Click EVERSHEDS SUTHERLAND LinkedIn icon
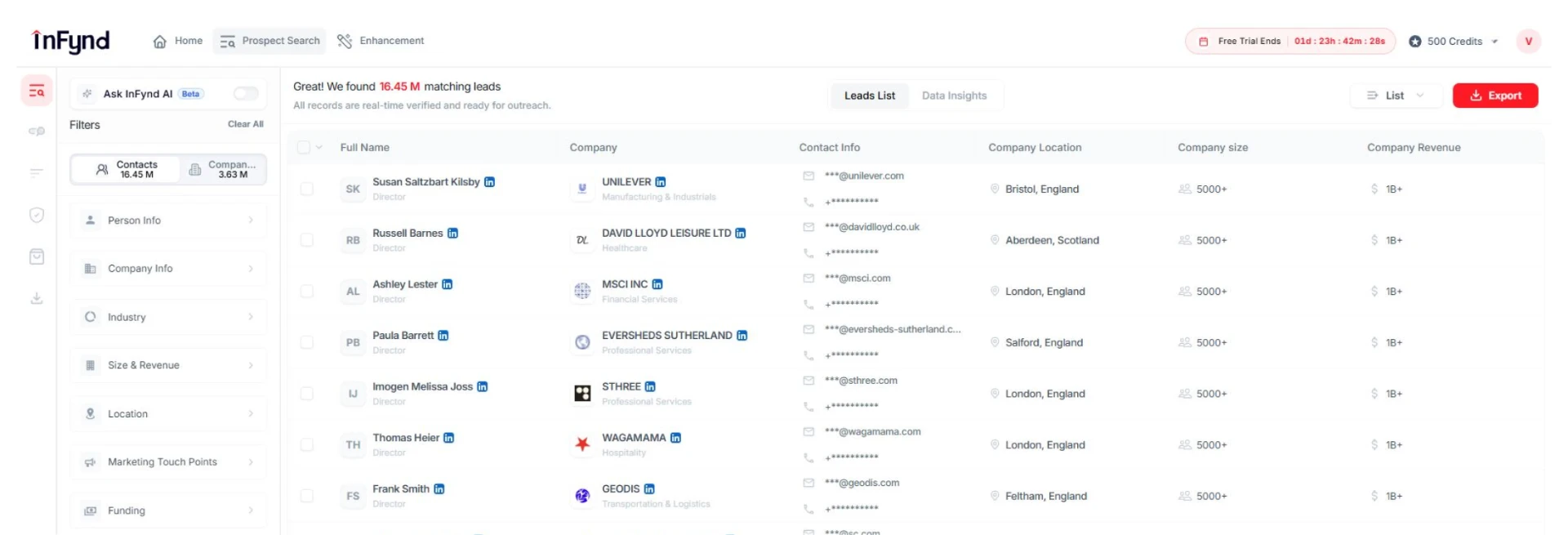 742,336
